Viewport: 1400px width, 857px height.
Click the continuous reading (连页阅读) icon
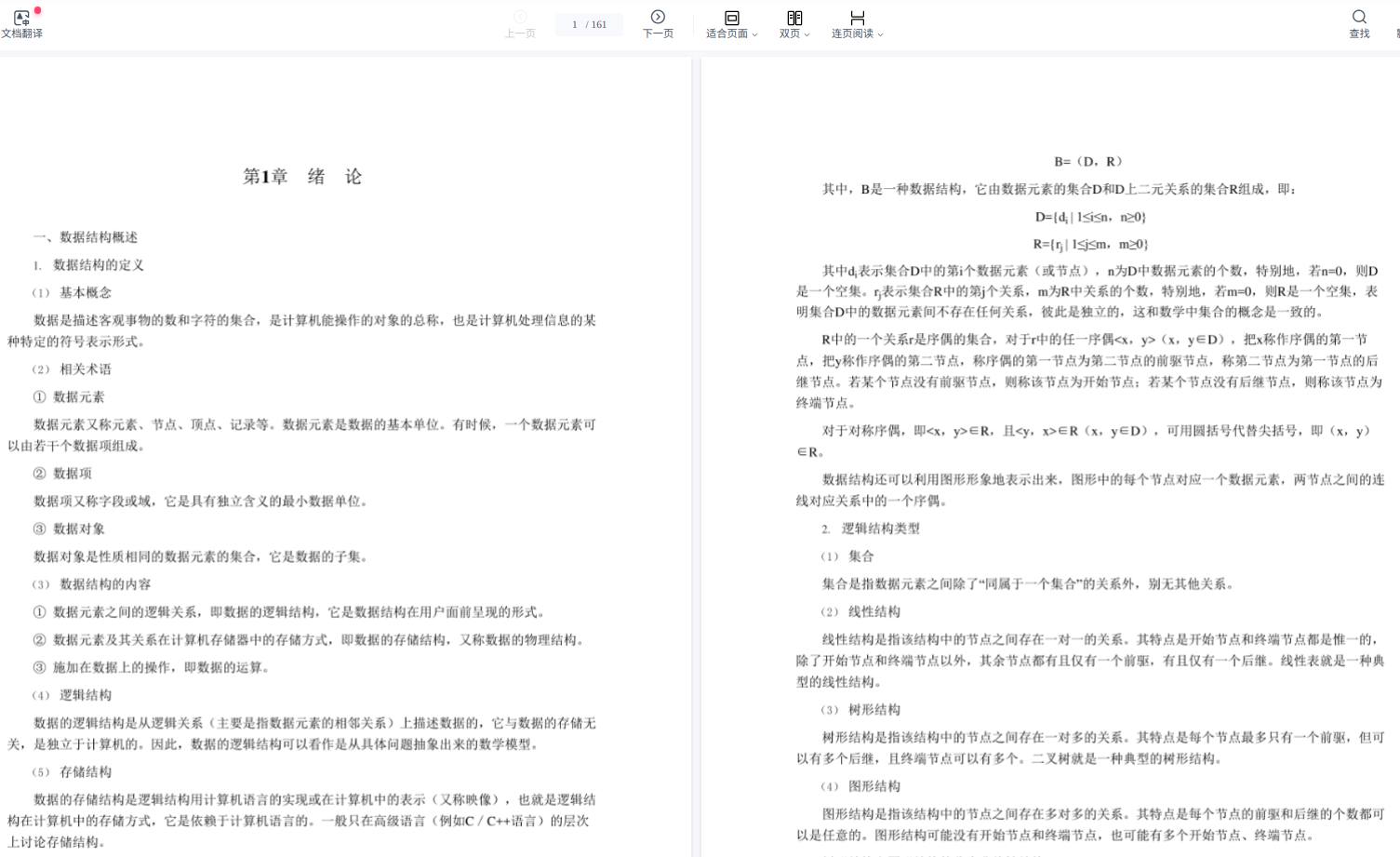point(857,18)
